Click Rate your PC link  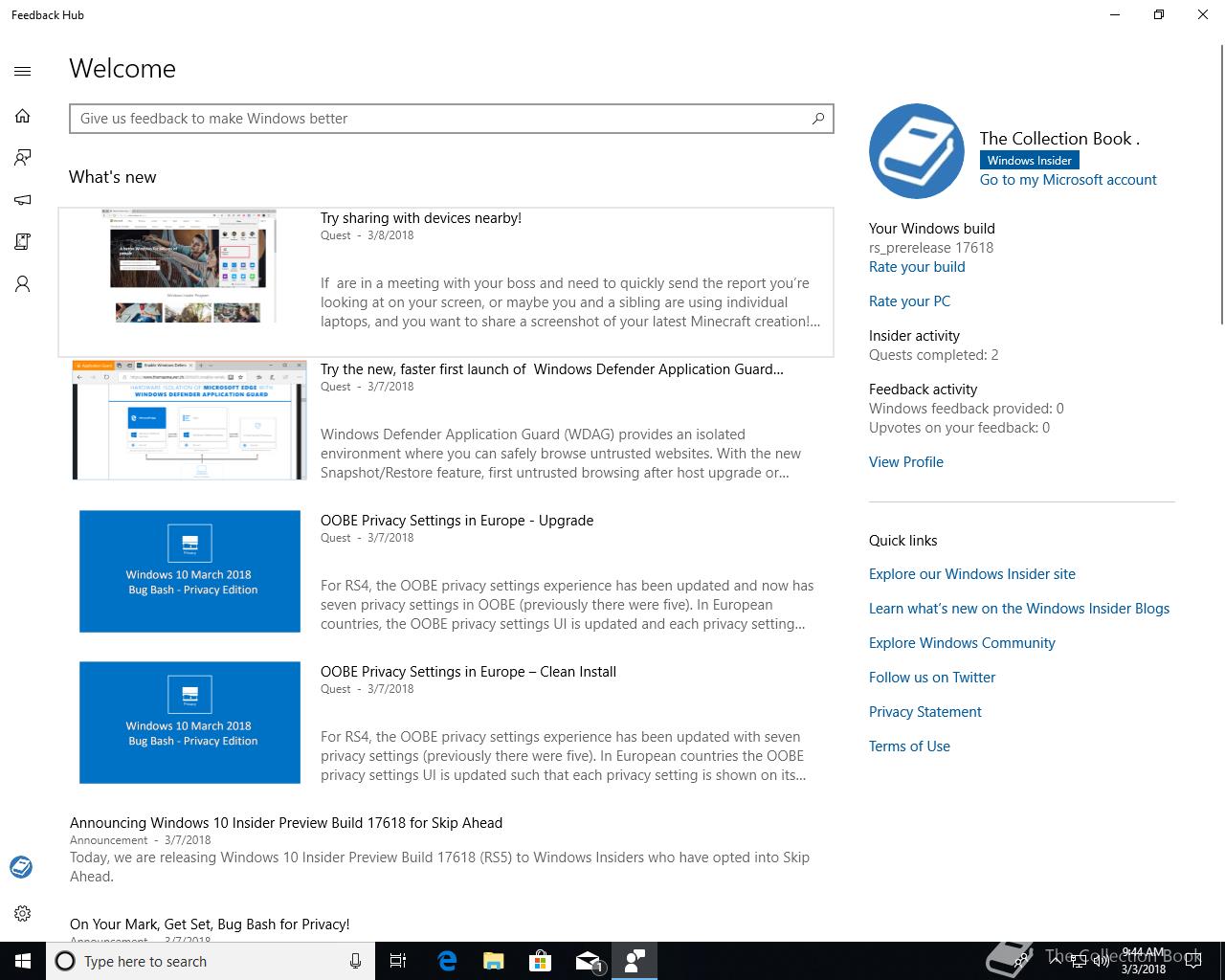(909, 301)
